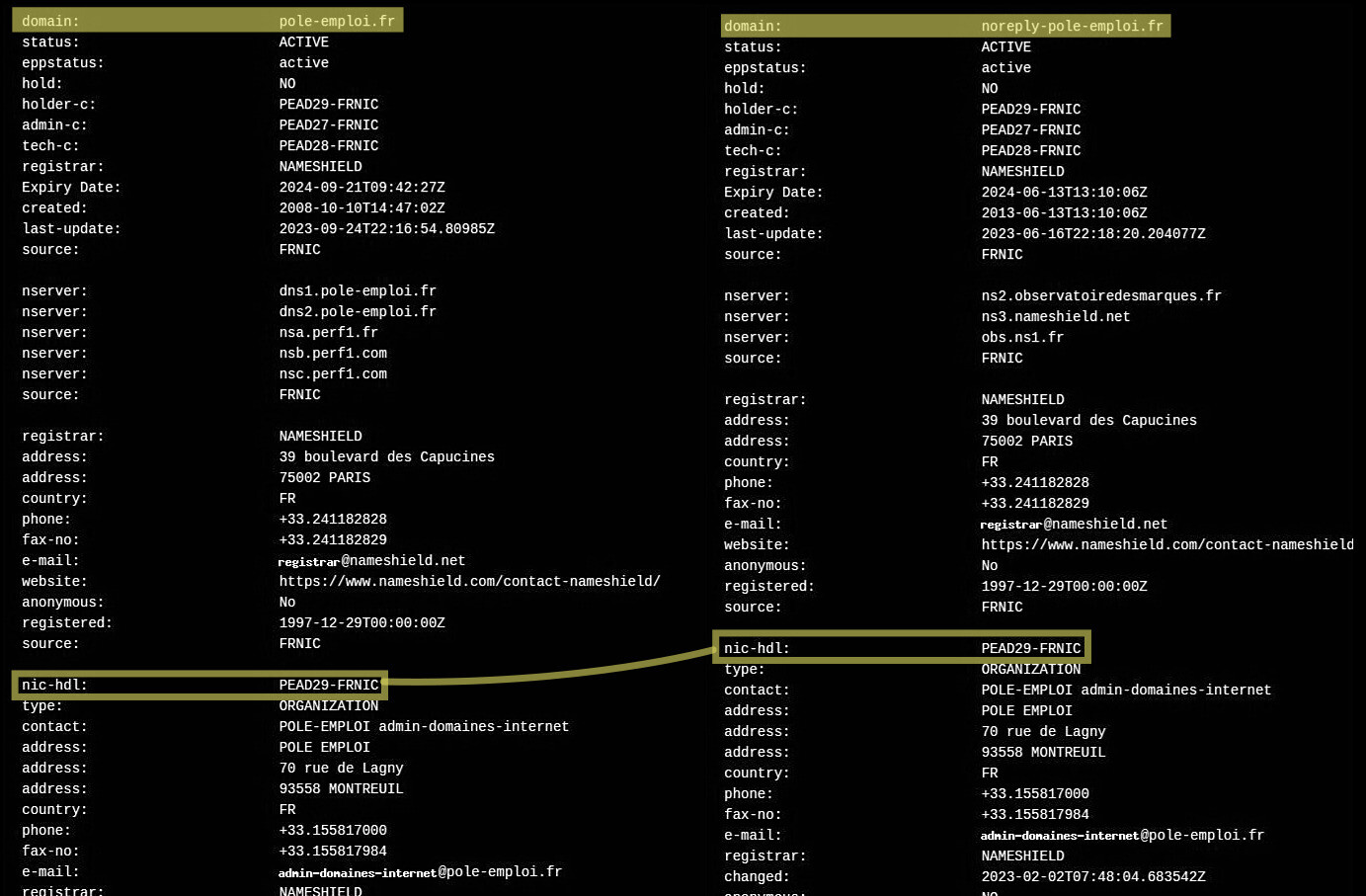Select expiry date '2024-06-13T13:10:06Z'

[x=1064, y=192]
